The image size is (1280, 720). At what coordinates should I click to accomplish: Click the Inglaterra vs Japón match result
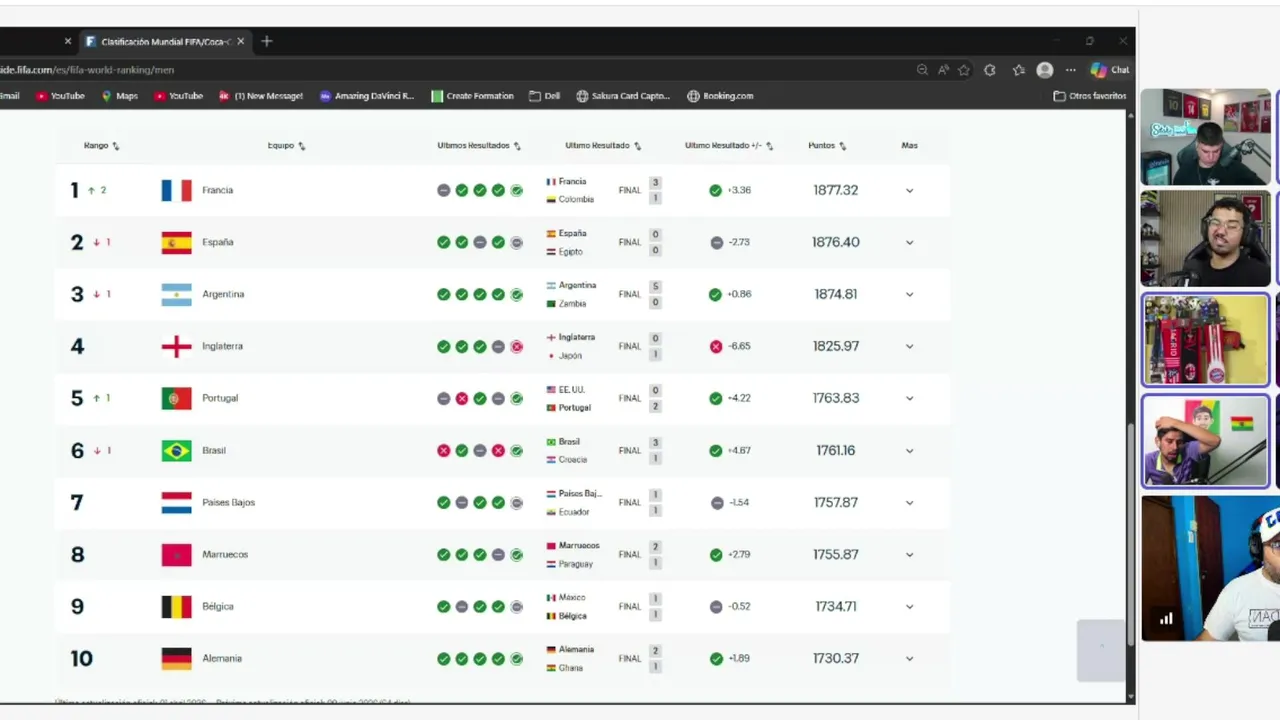point(603,346)
